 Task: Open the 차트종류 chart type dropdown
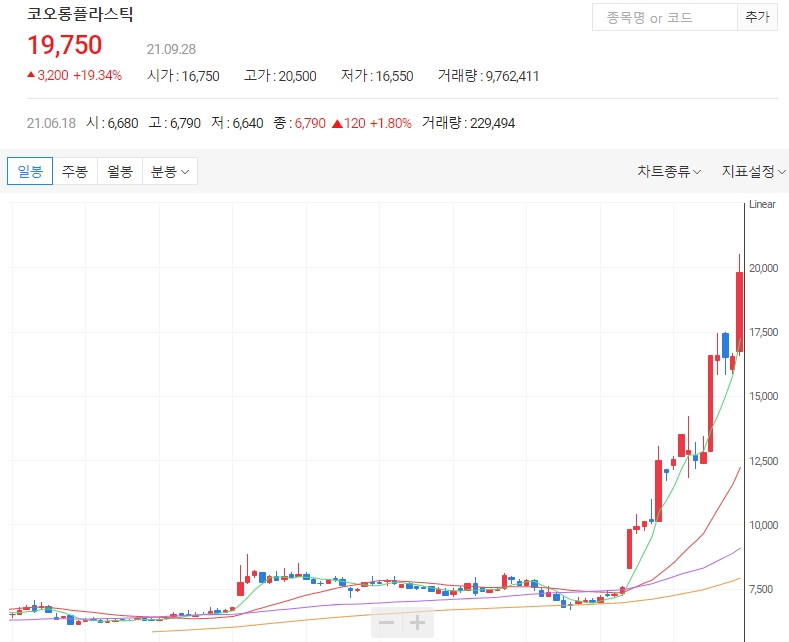(x=669, y=172)
